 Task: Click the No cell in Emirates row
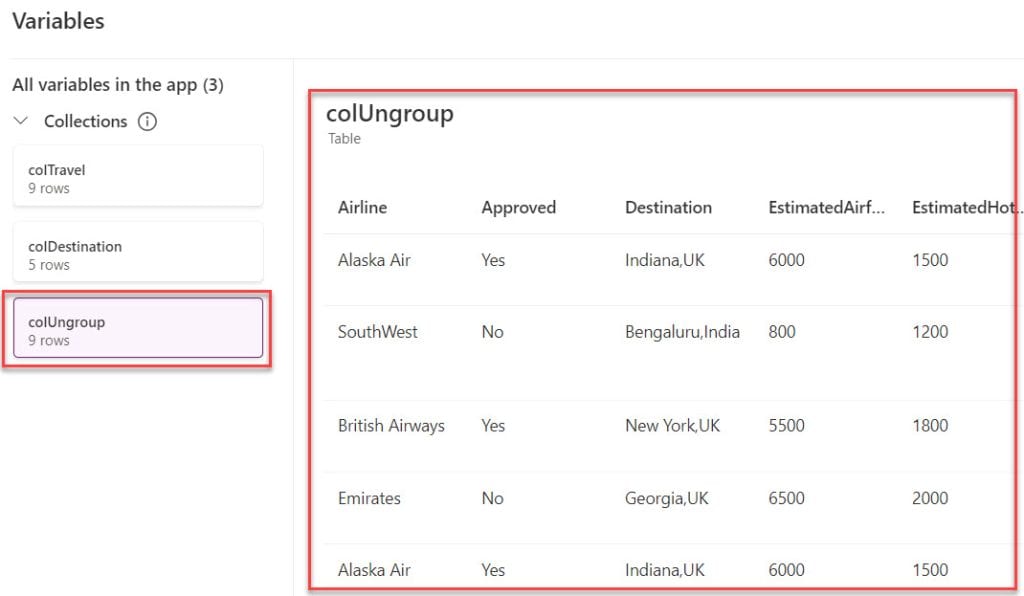pos(492,498)
